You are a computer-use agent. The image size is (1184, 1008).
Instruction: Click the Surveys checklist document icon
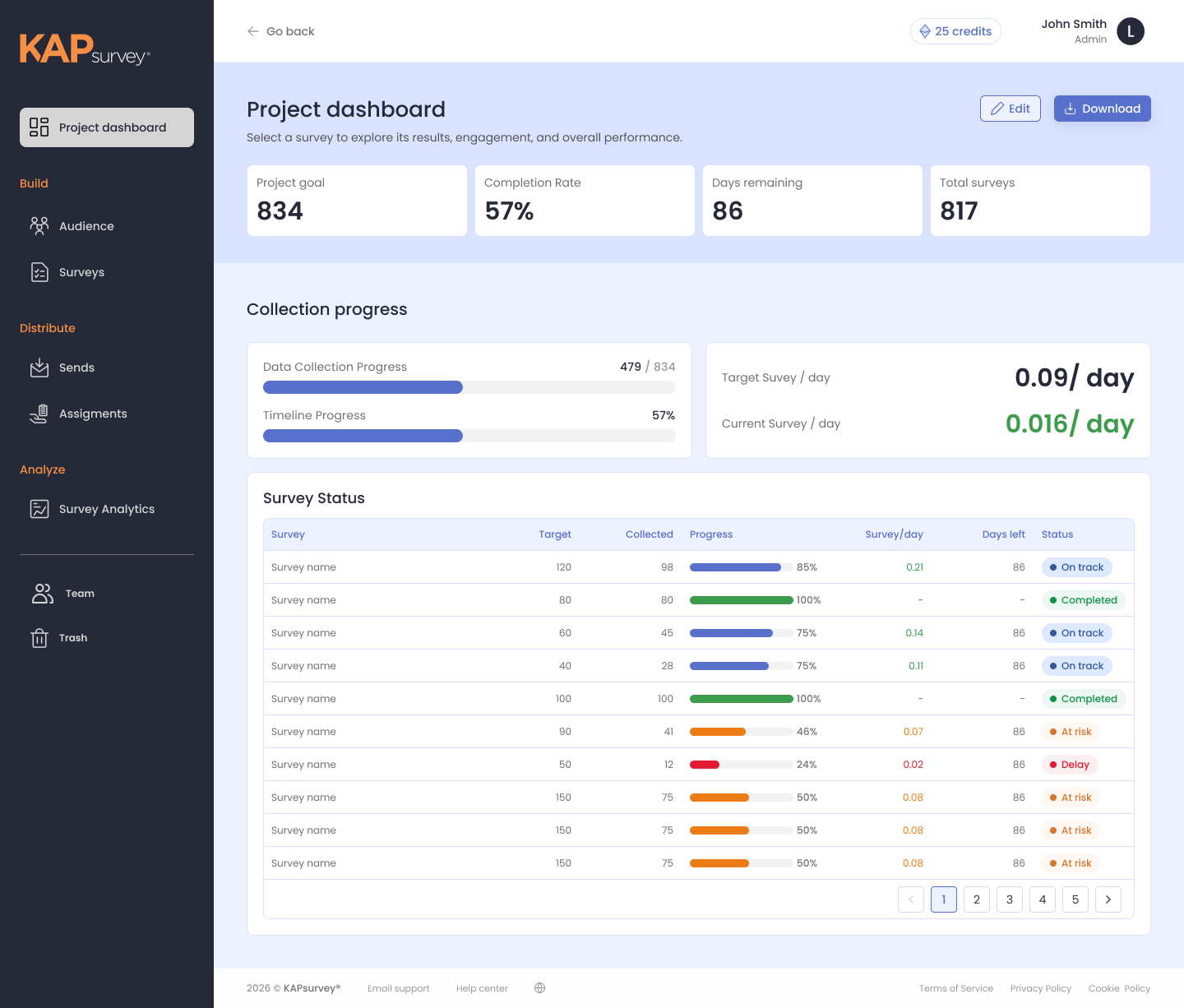point(39,272)
